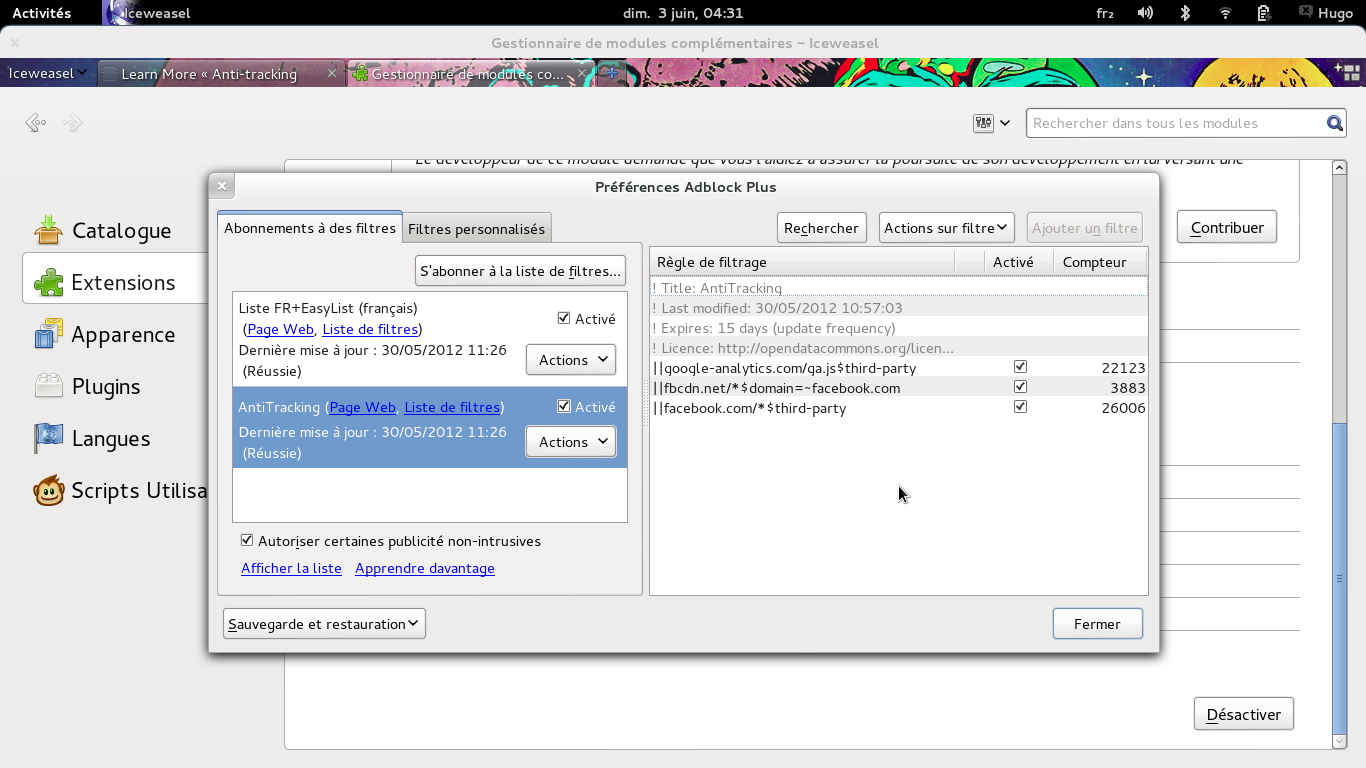The image size is (1366, 768).
Task: Expand the tools menu arrow beside search box
Action: tap(1005, 123)
